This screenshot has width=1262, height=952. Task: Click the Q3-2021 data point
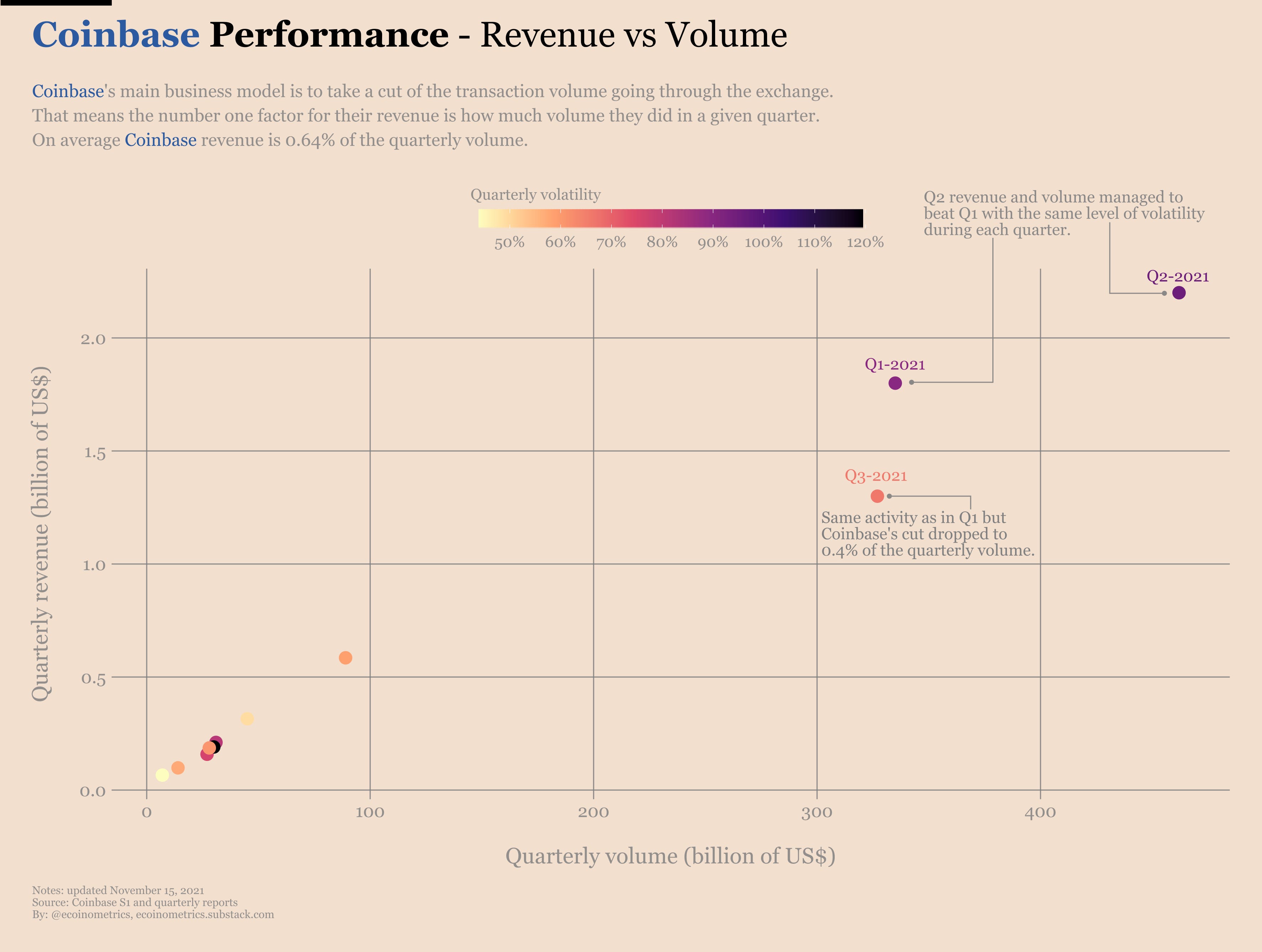877,496
